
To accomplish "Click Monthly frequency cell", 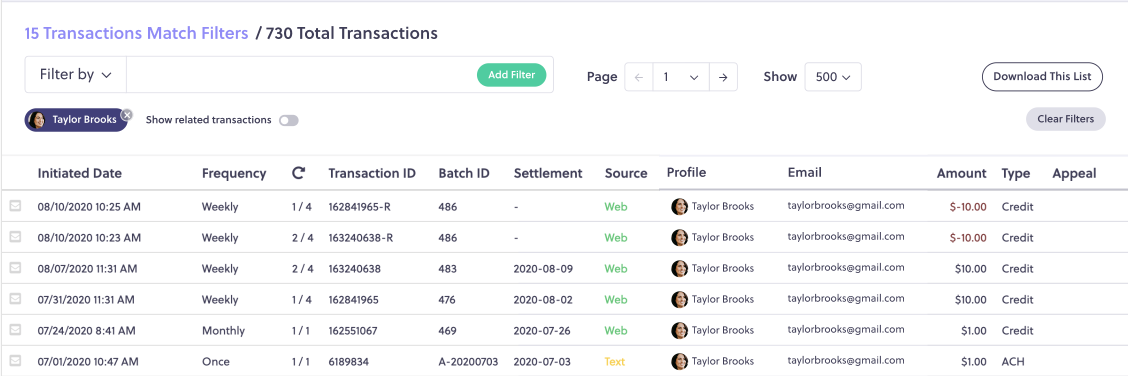I will (x=223, y=331).
